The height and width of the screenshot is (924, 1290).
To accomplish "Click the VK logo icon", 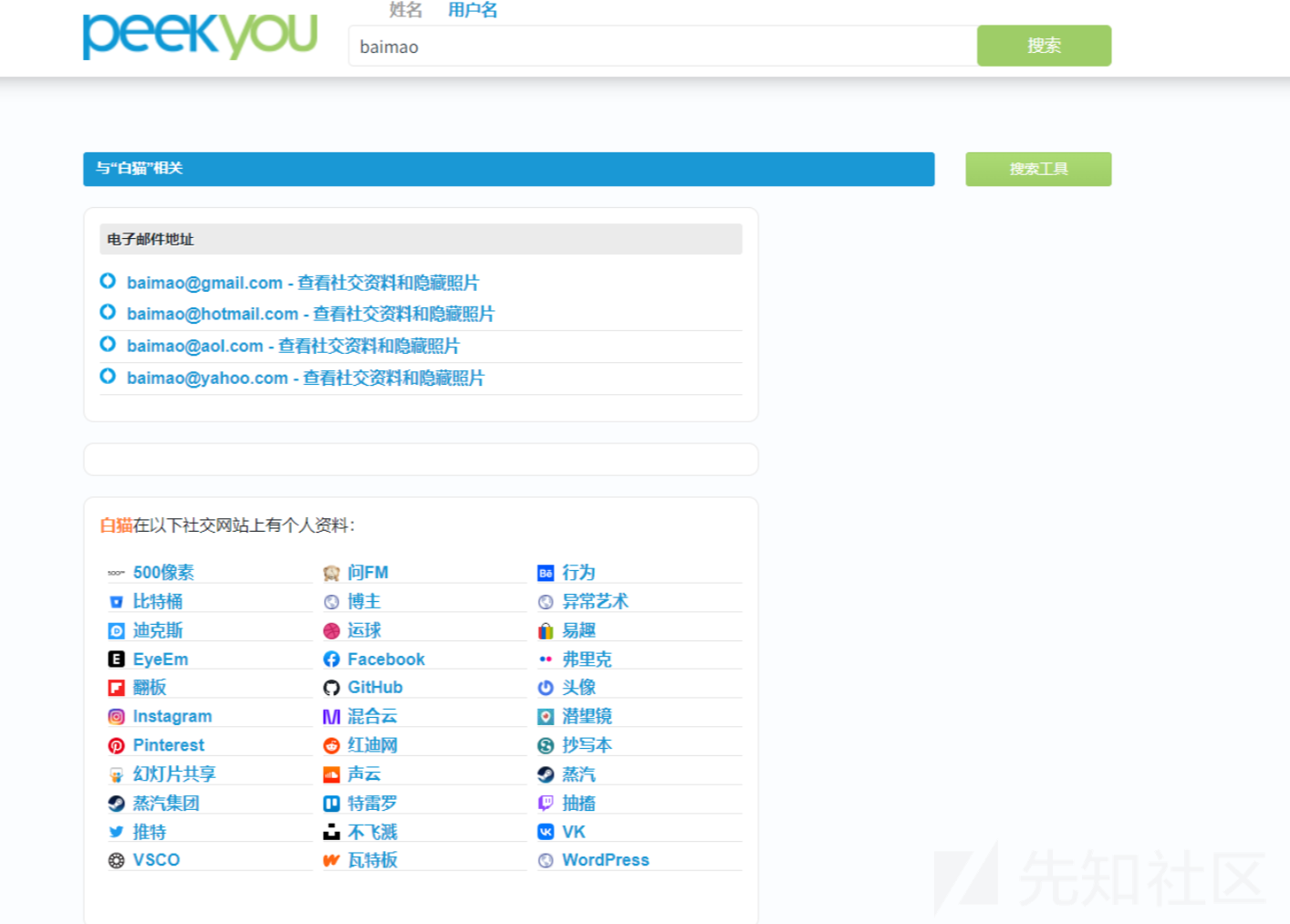I will (546, 832).
